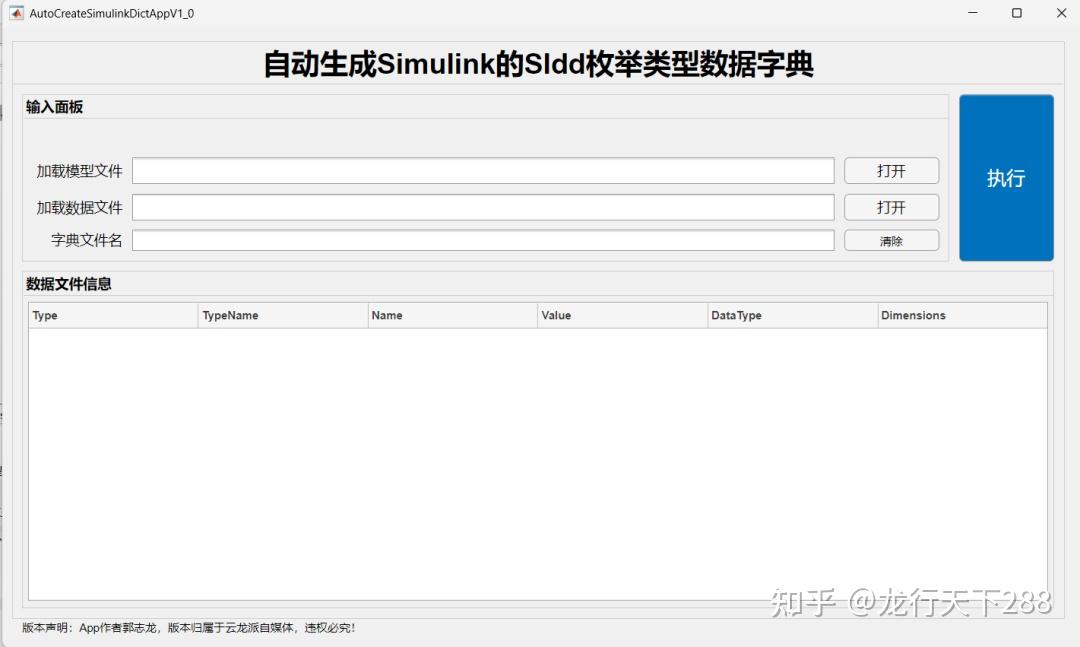Click the MATLAB app icon in title bar

(x=17, y=13)
